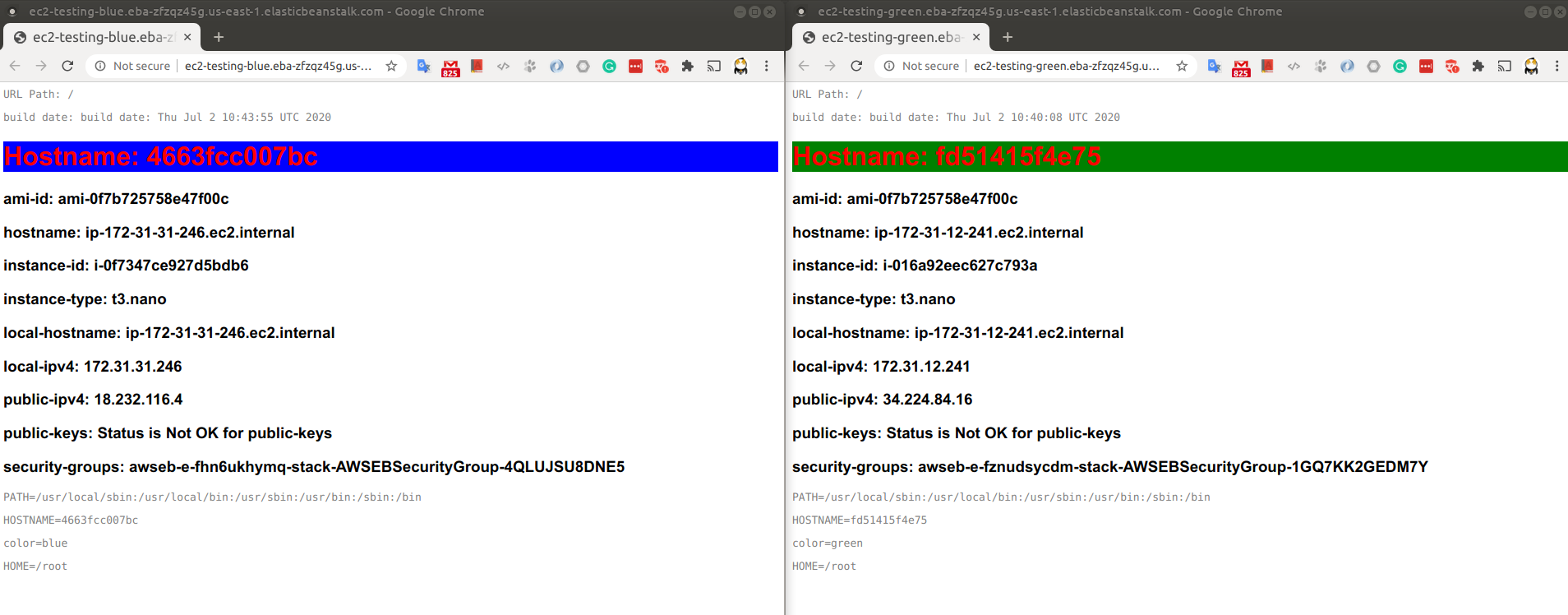View site info Not secure in blue window
The image size is (1568, 615).
click(x=132, y=66)
